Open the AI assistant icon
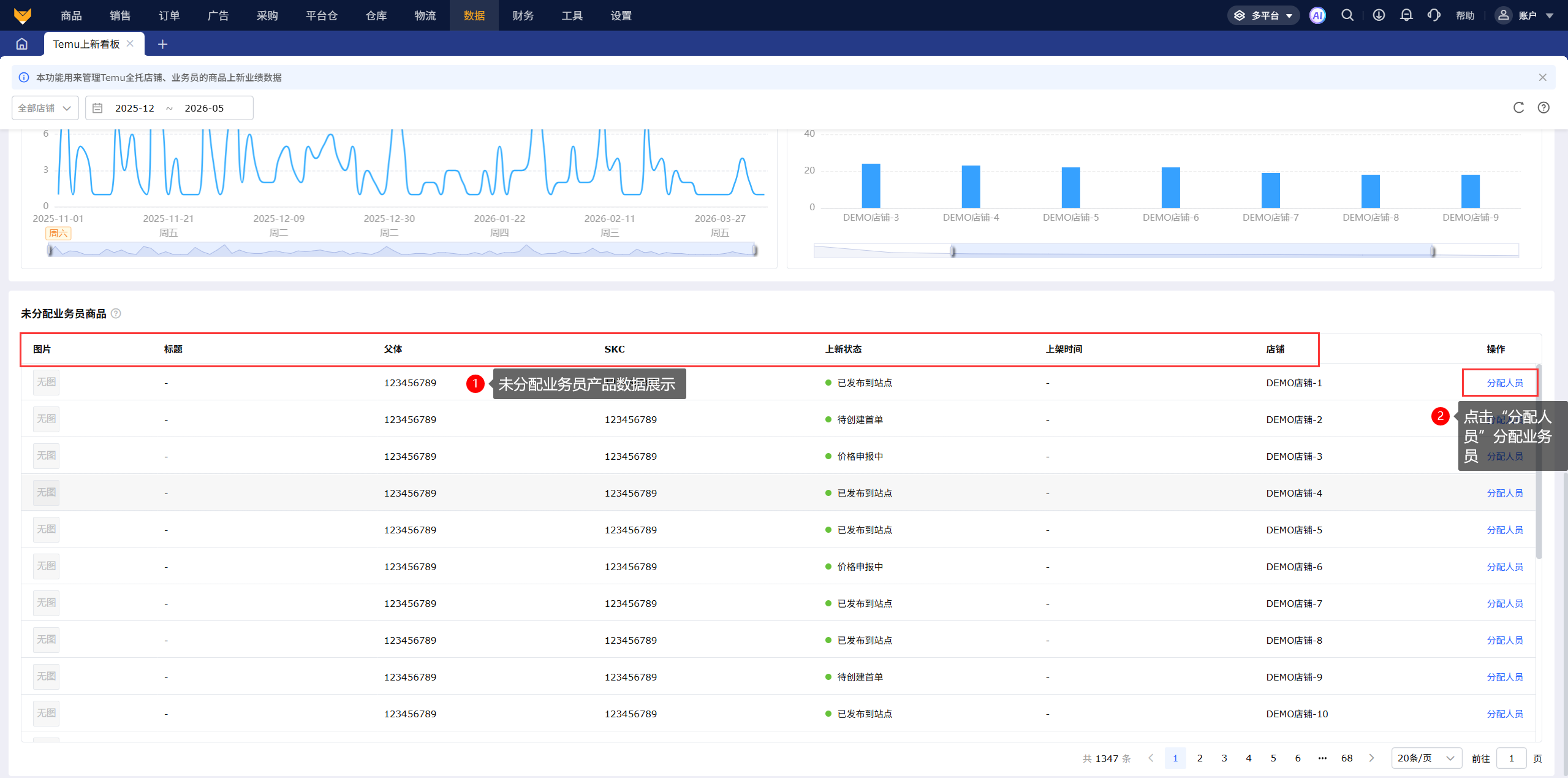The width and height of the screenshot is (1568, 778). point(1317,15)
